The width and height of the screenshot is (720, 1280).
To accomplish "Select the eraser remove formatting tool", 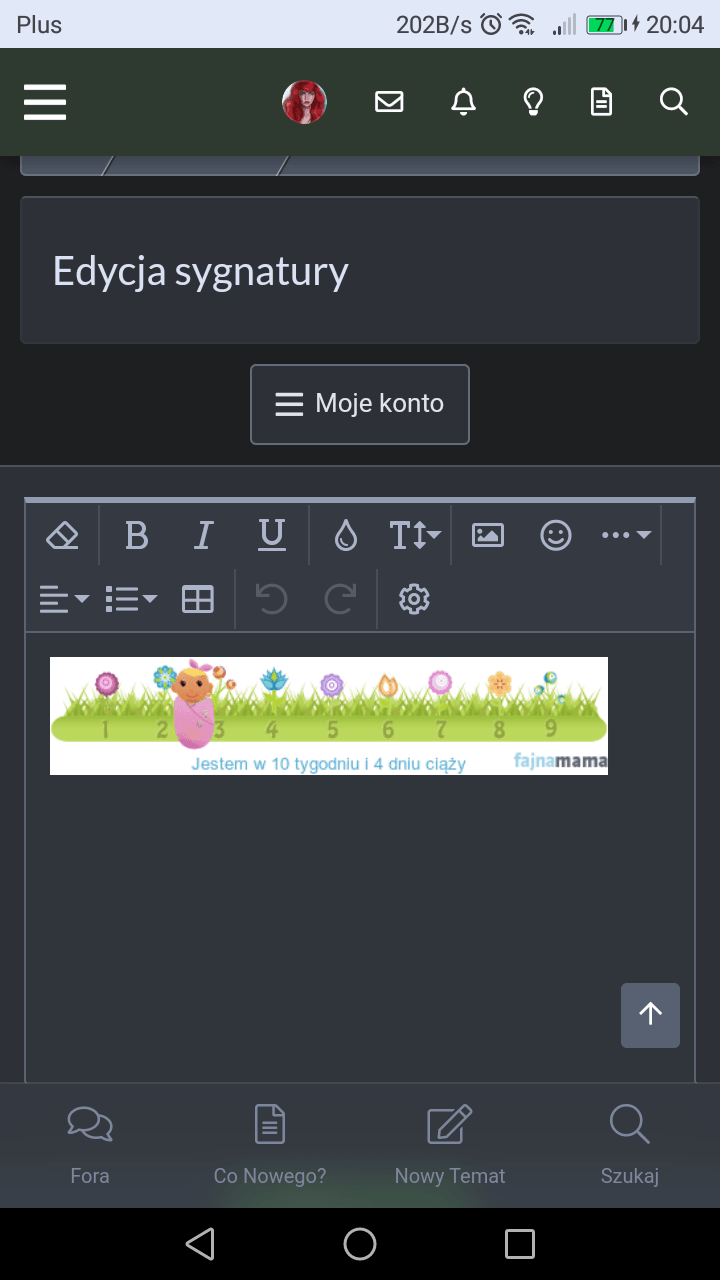I will (63, 536).
